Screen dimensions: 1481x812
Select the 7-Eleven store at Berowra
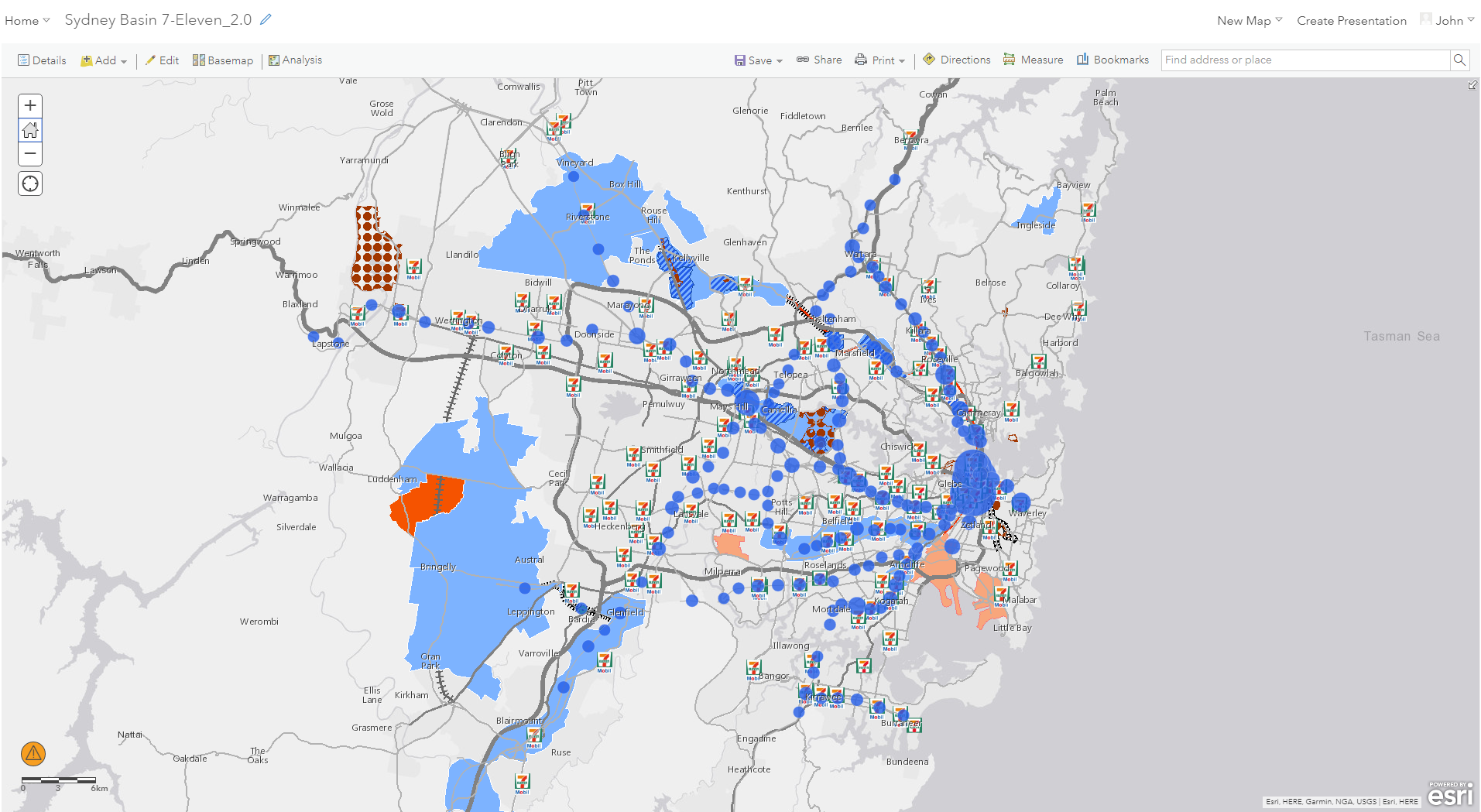[911, 139]
